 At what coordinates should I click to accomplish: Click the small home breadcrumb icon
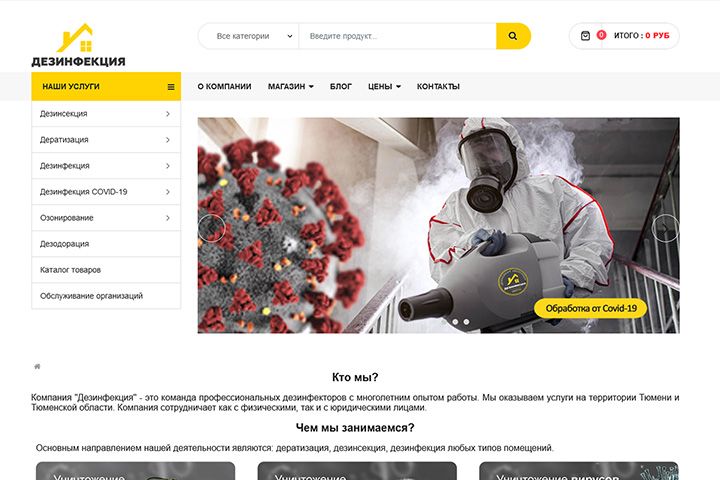click(37, 367)
